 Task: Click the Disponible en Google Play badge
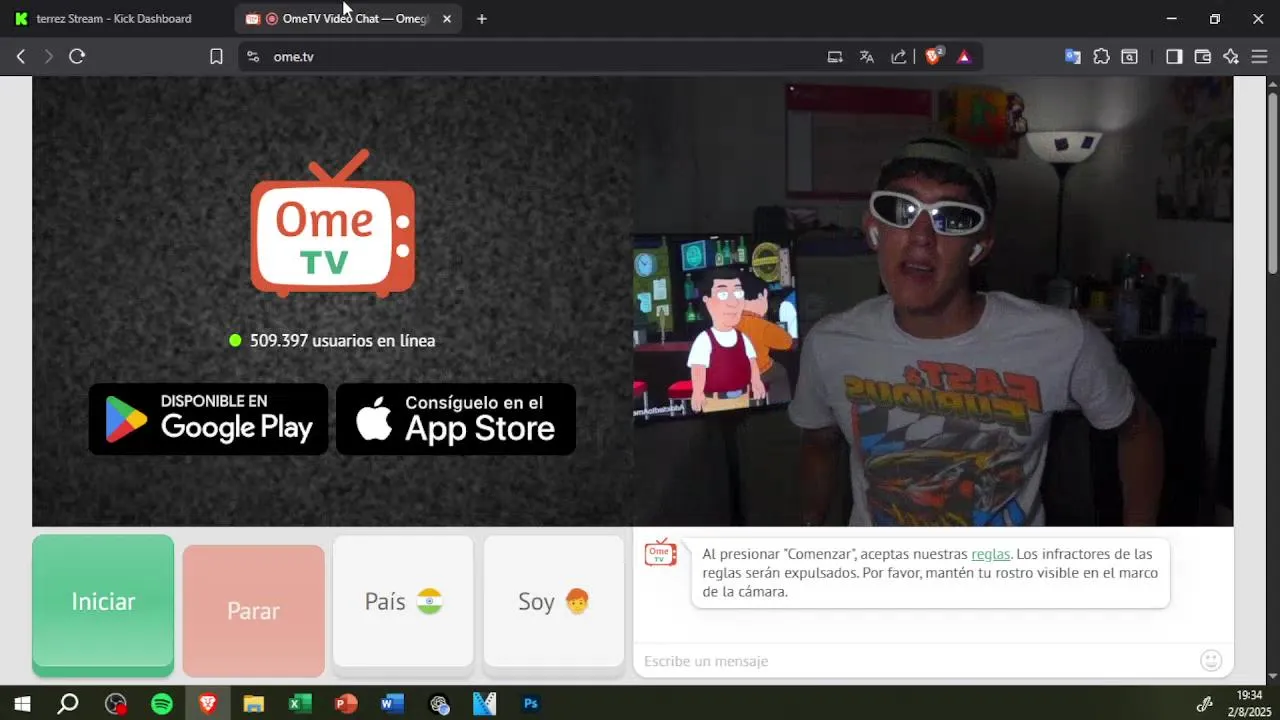[x=209, y=419]
